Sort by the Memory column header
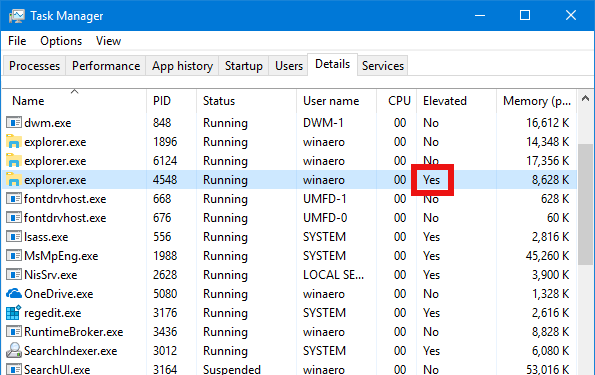The height and width of the screenshot is (375, 595). [537, 101]
